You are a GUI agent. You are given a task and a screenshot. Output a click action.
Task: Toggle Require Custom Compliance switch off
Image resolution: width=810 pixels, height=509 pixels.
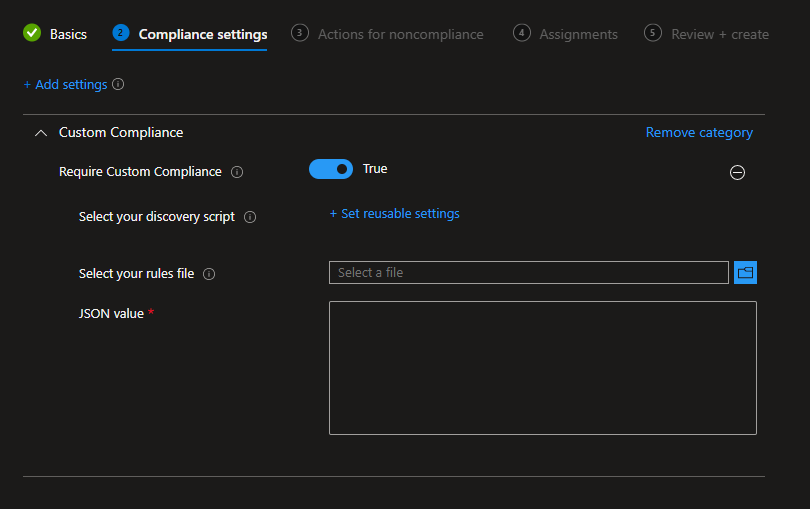pyautogui.click(x=331, y=169)
